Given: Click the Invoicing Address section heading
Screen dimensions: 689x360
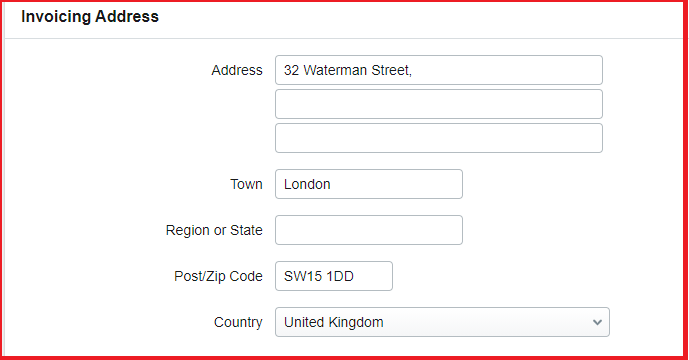Looking at the screenshot, I should (x=90, y=17).
